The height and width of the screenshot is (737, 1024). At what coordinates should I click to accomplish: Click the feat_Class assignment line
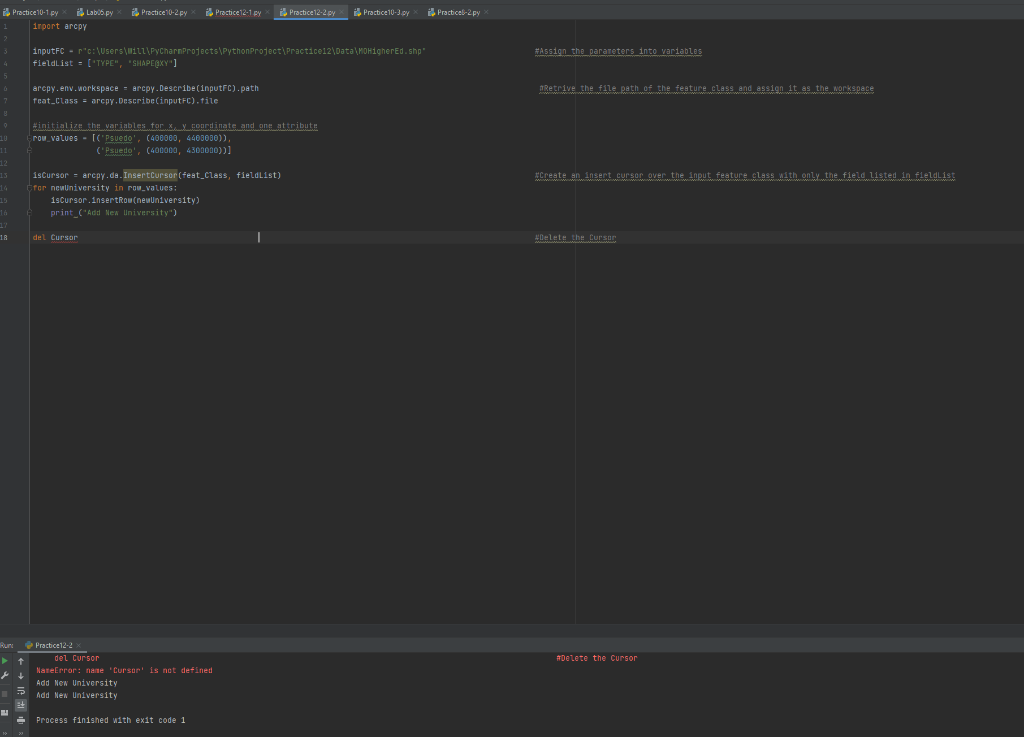[x=125, y=101]
